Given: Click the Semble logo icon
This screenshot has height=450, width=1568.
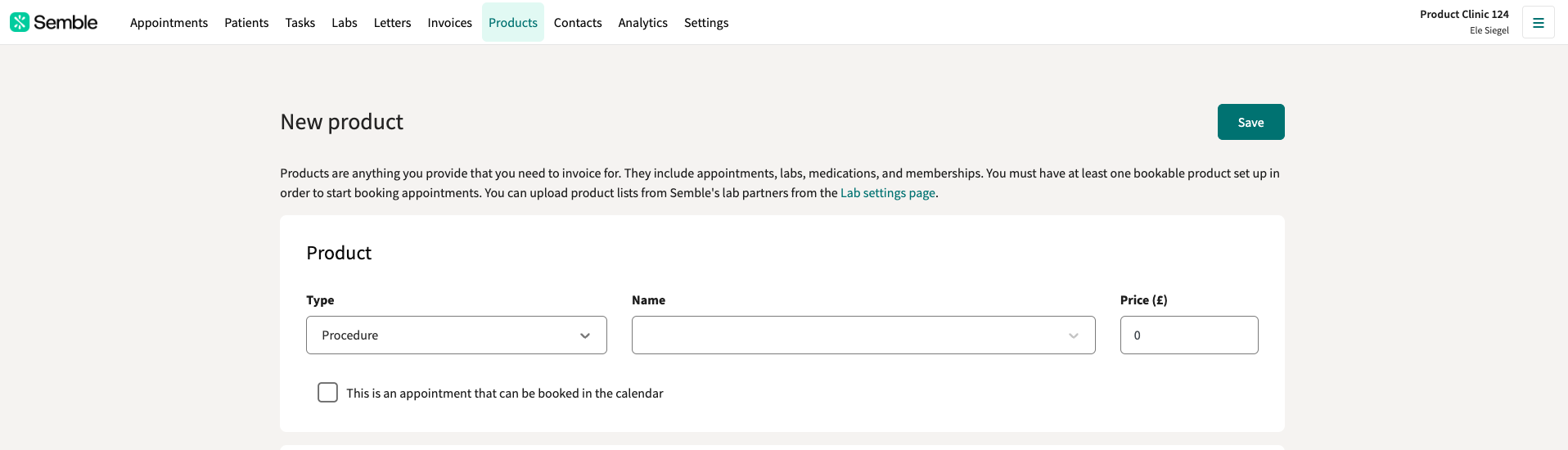Looking at the screenshot, I should coord(20,22).
